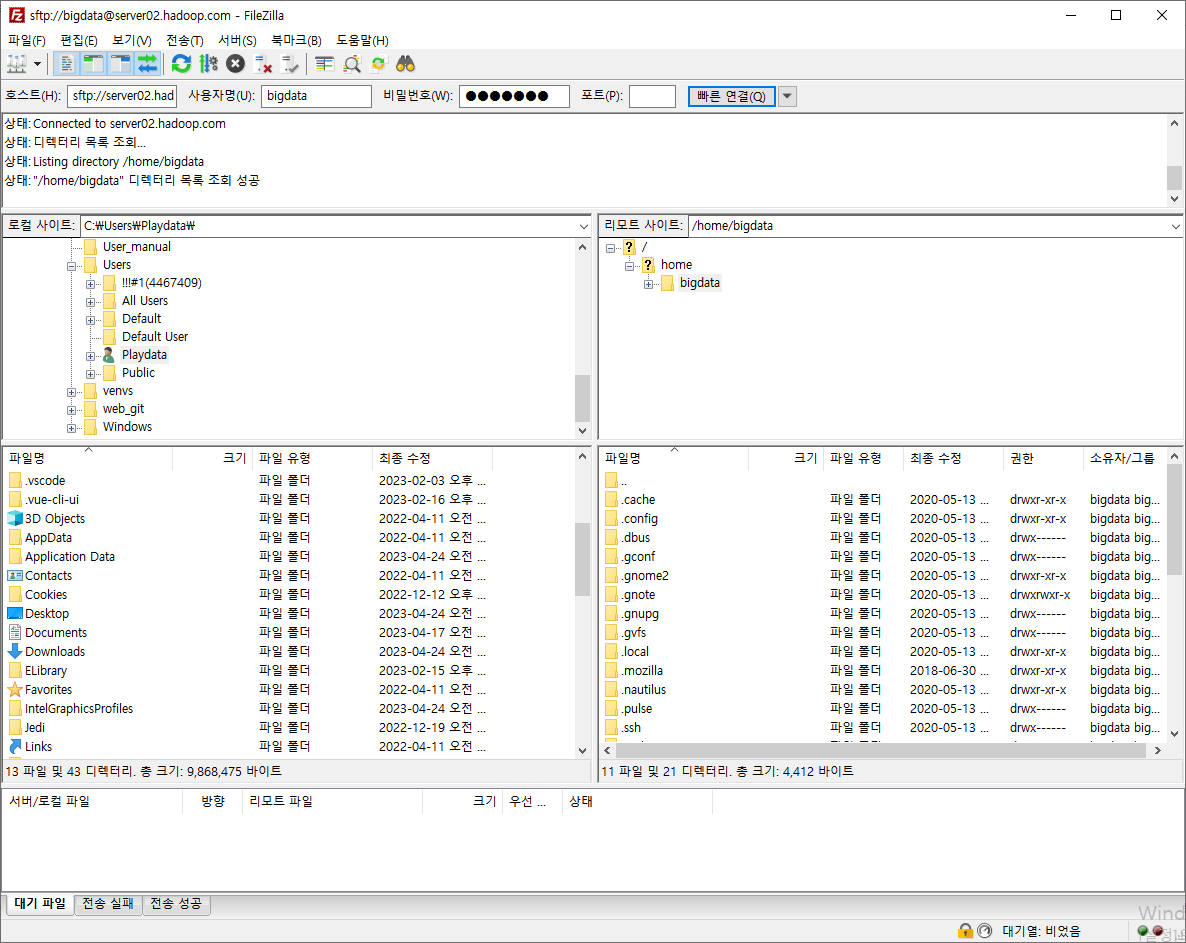Select the Public folder in local tree
Image resolution: width=1186 pixels, height=943 pixels.
point(138,373)
